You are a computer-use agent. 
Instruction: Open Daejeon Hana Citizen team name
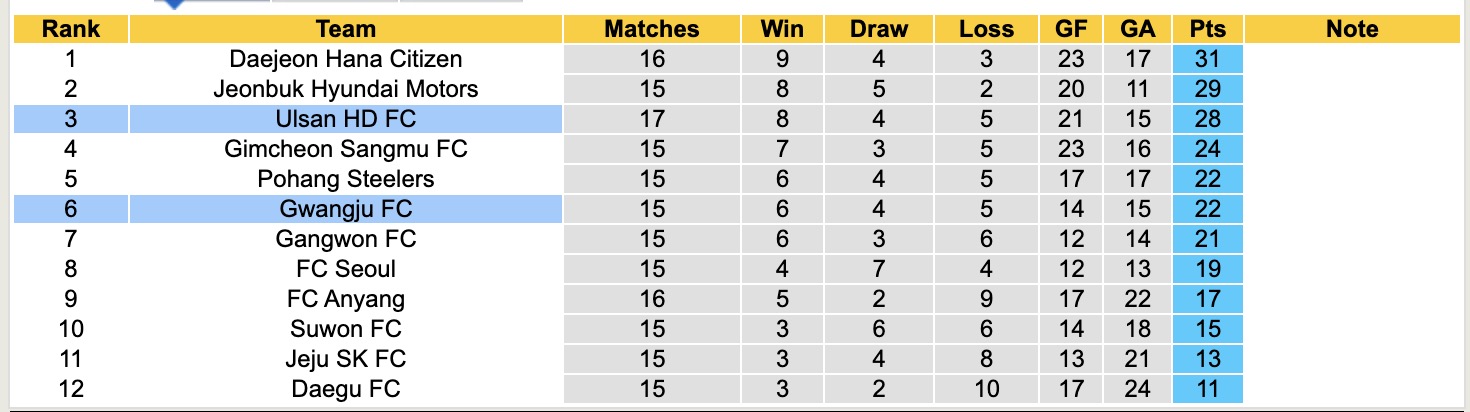345,59
